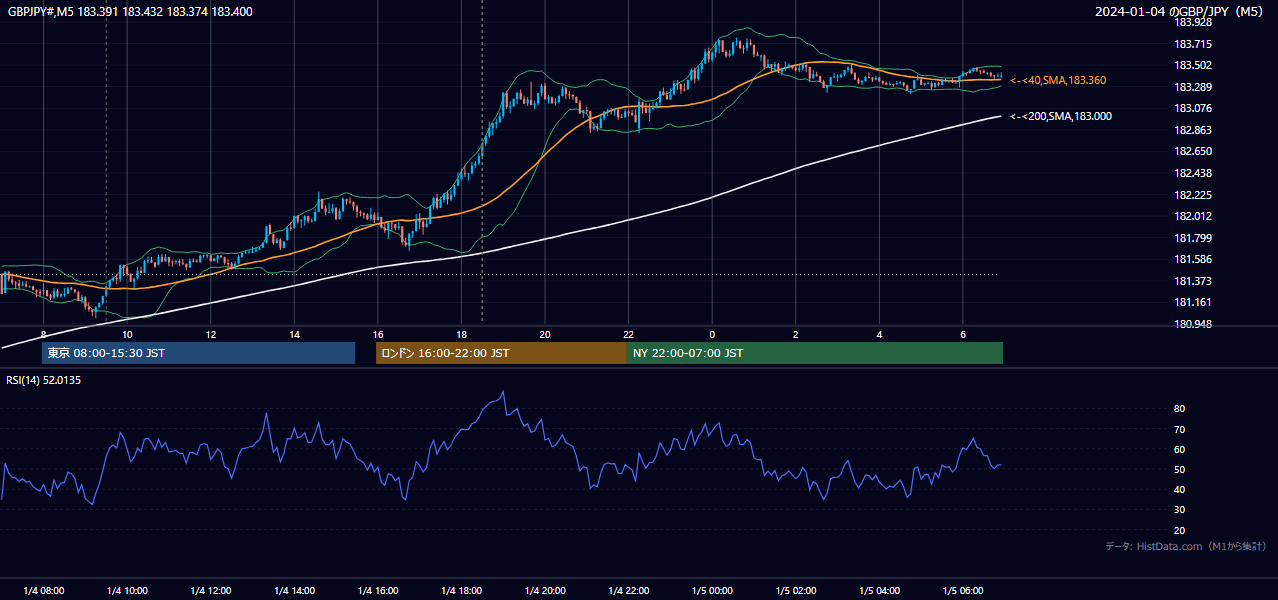Image resolution: width=1278 pixels, height=600 pixels.
Task: Click the orange '<-<40,SMA,183.360' label
Action: pyautogui.click(x=1058, y=80)
